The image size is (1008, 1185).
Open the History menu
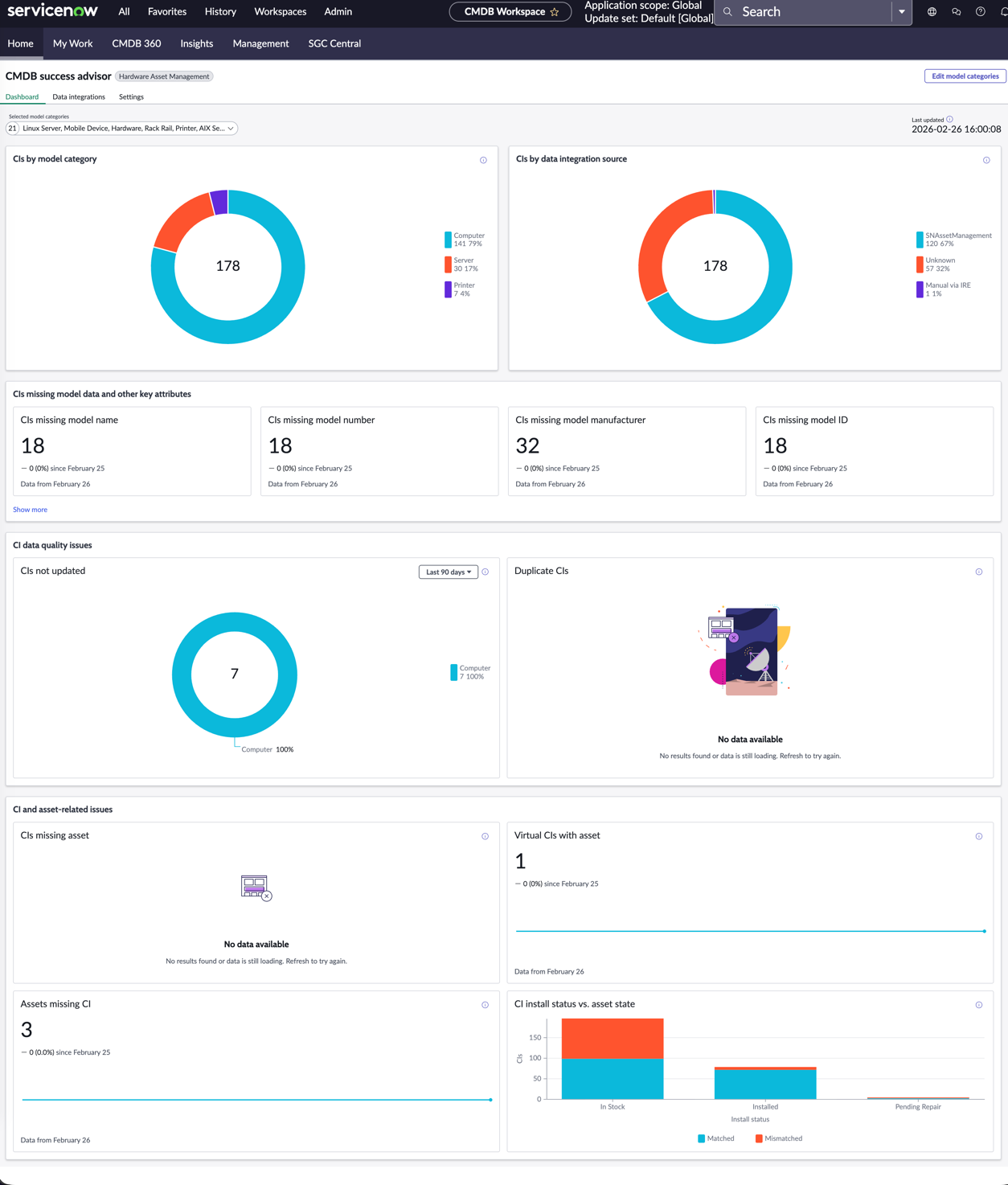(220, 12)
